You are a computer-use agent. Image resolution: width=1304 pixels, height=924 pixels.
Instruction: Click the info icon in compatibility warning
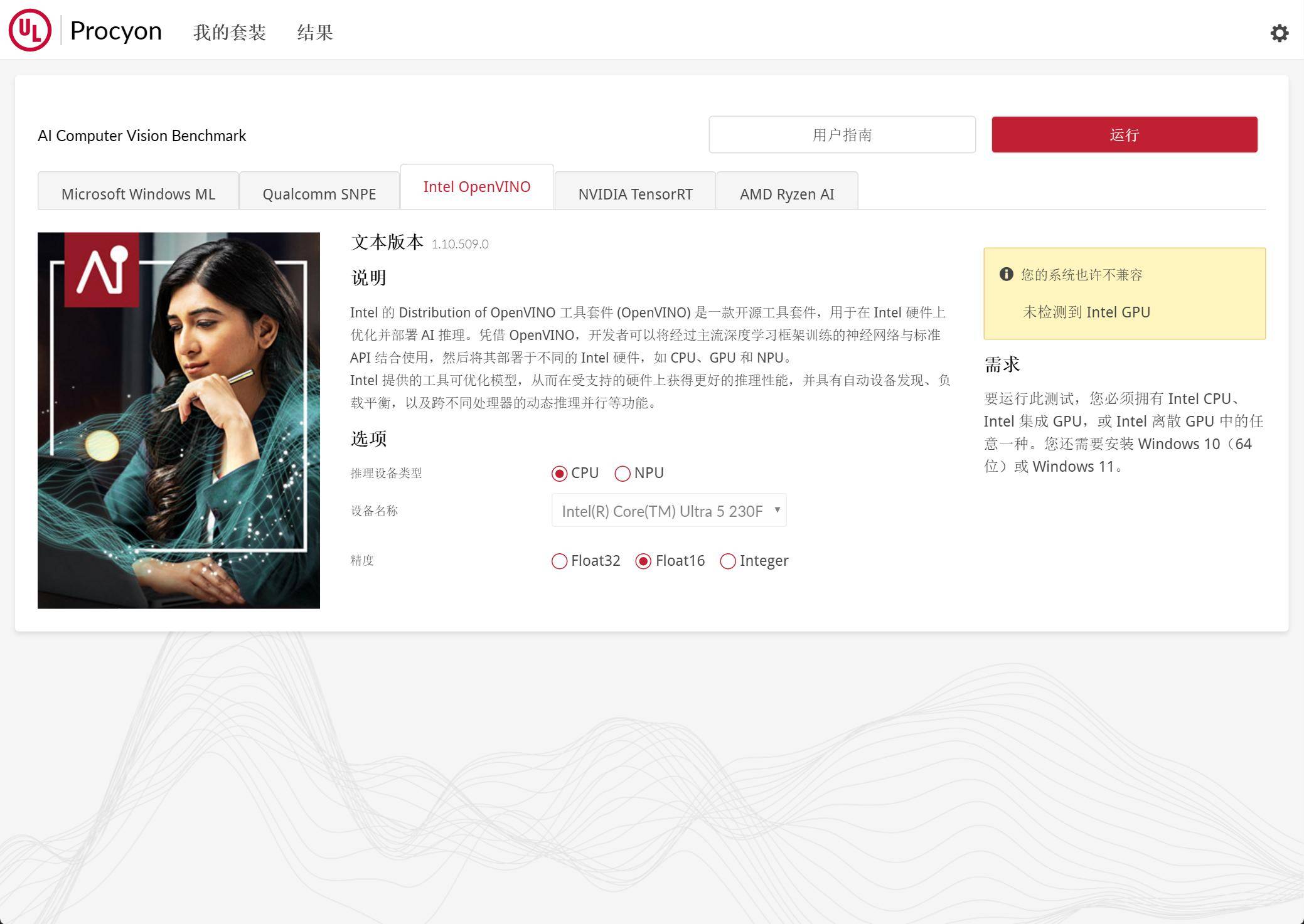click(x=1006, y=274)
